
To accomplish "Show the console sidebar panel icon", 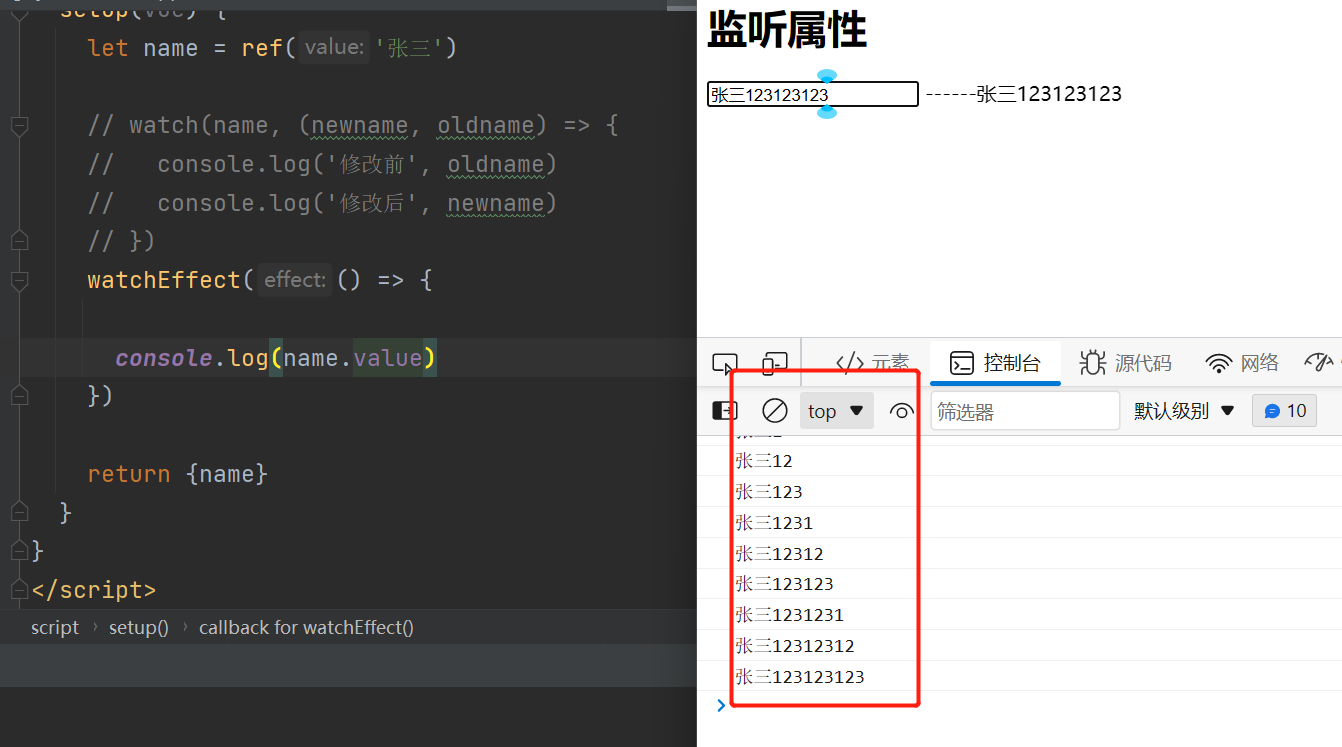I will 725,411.
